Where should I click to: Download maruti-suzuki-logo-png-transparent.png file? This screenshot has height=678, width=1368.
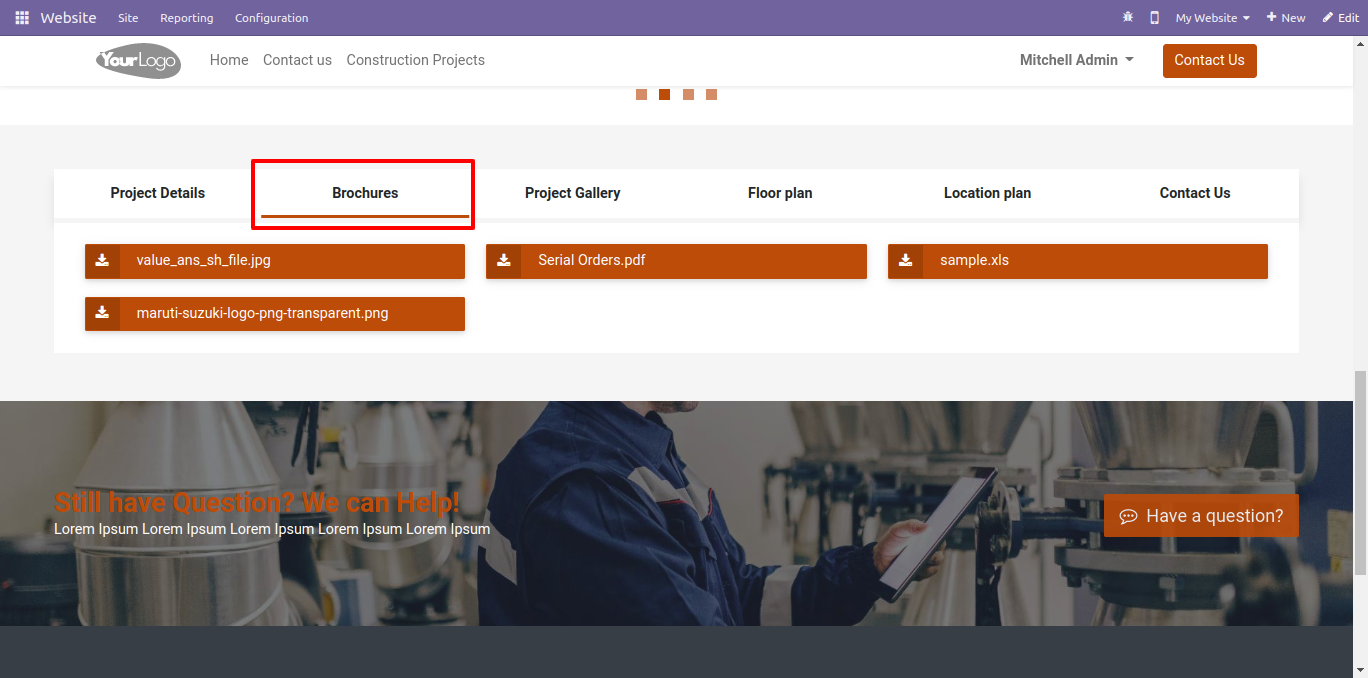275,313
